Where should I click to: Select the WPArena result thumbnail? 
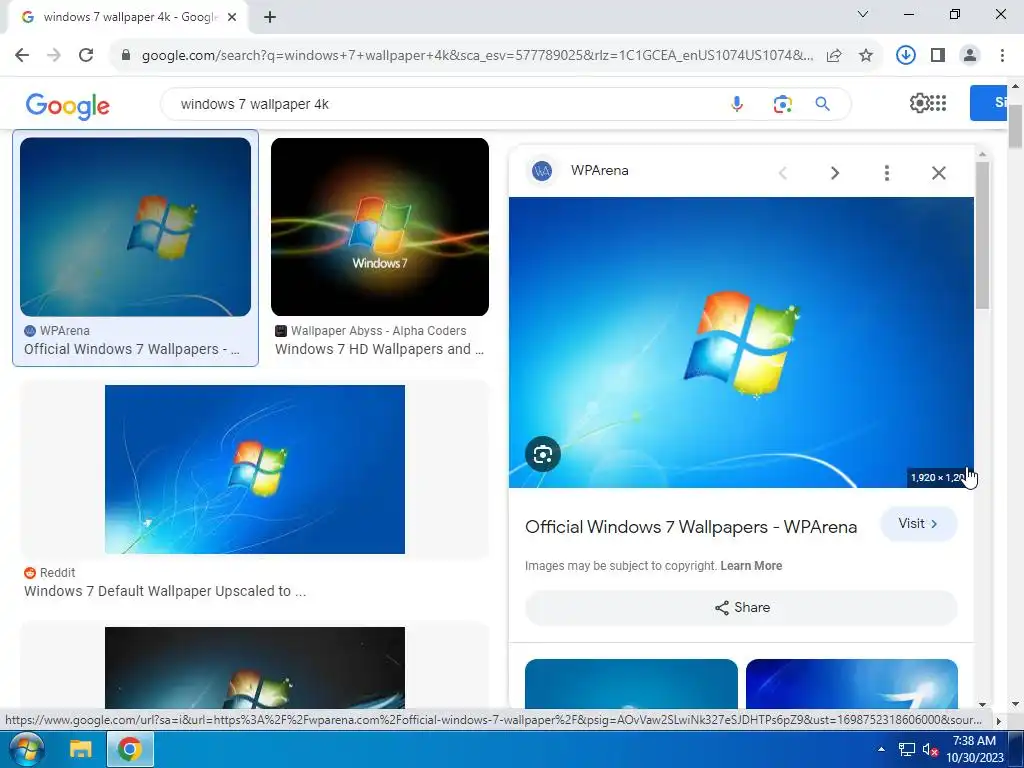135,227
